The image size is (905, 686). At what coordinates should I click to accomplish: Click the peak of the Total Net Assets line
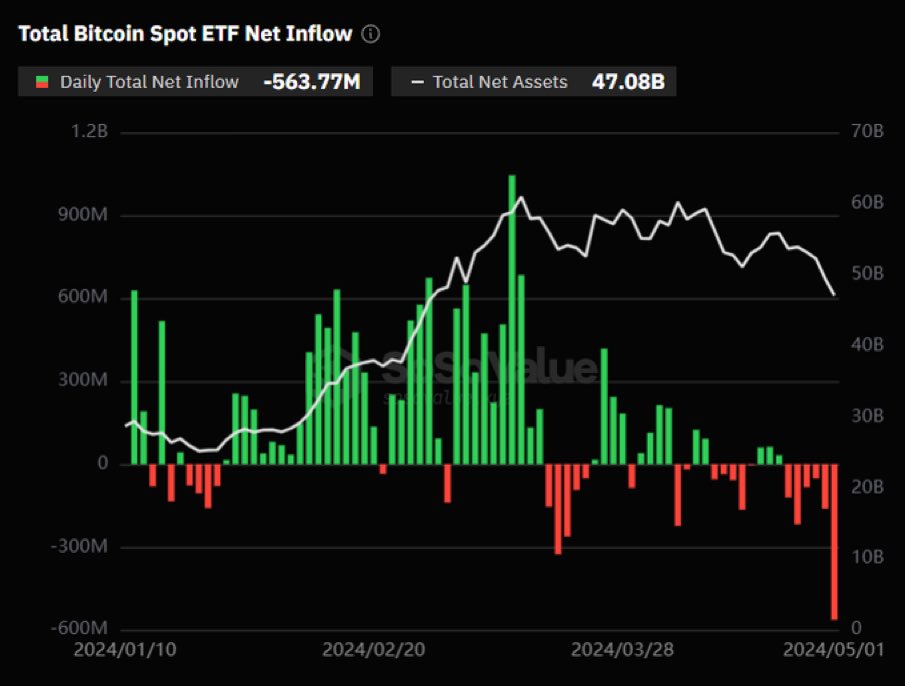click(x=519, y=199)
